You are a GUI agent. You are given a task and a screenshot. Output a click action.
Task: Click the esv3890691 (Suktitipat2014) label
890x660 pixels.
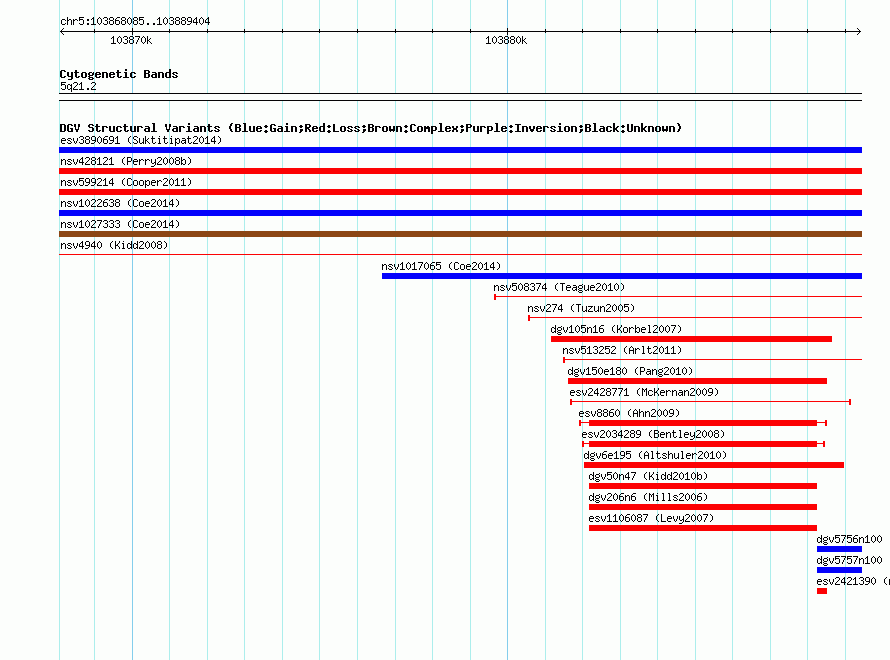point(141,140)
